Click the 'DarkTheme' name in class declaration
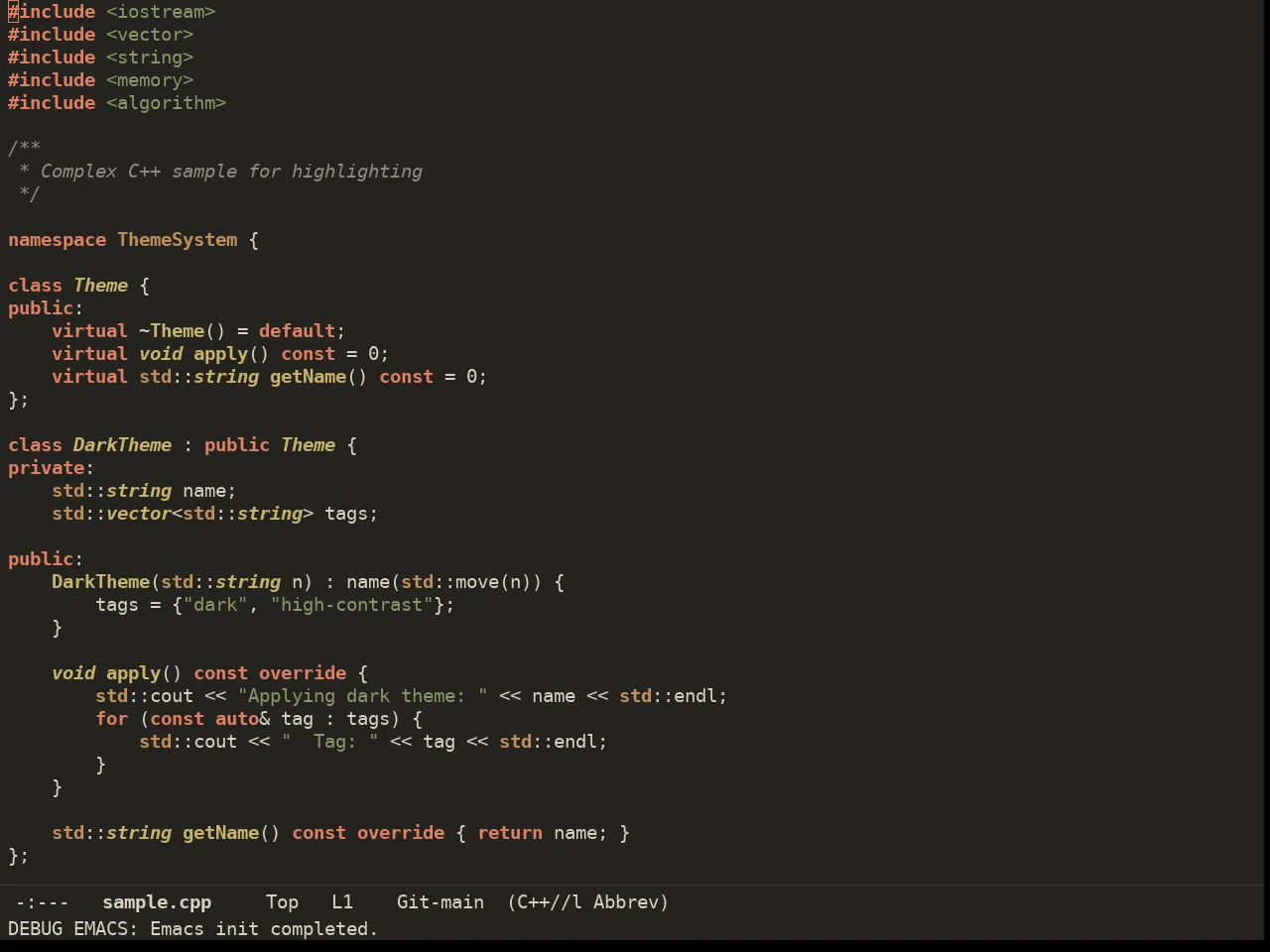Screen dimensions: 1270x952 coord(123,445)
